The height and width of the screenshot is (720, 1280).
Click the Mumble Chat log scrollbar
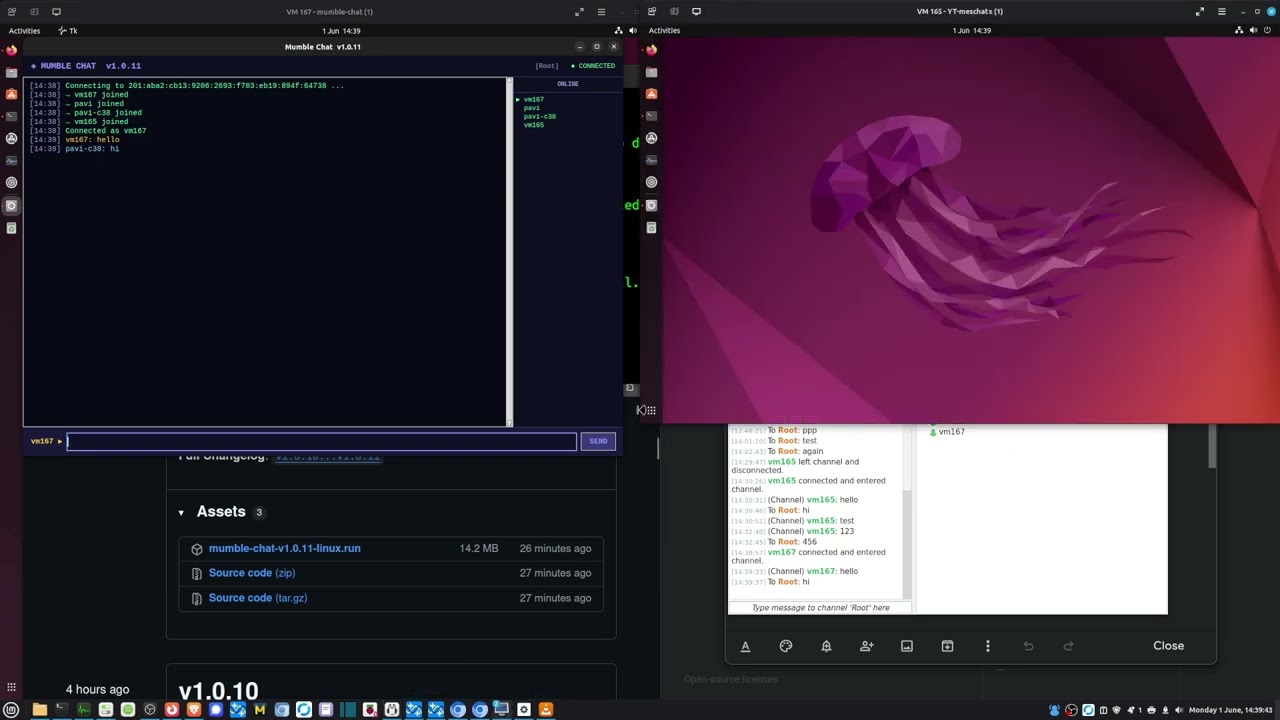(510, 252)
